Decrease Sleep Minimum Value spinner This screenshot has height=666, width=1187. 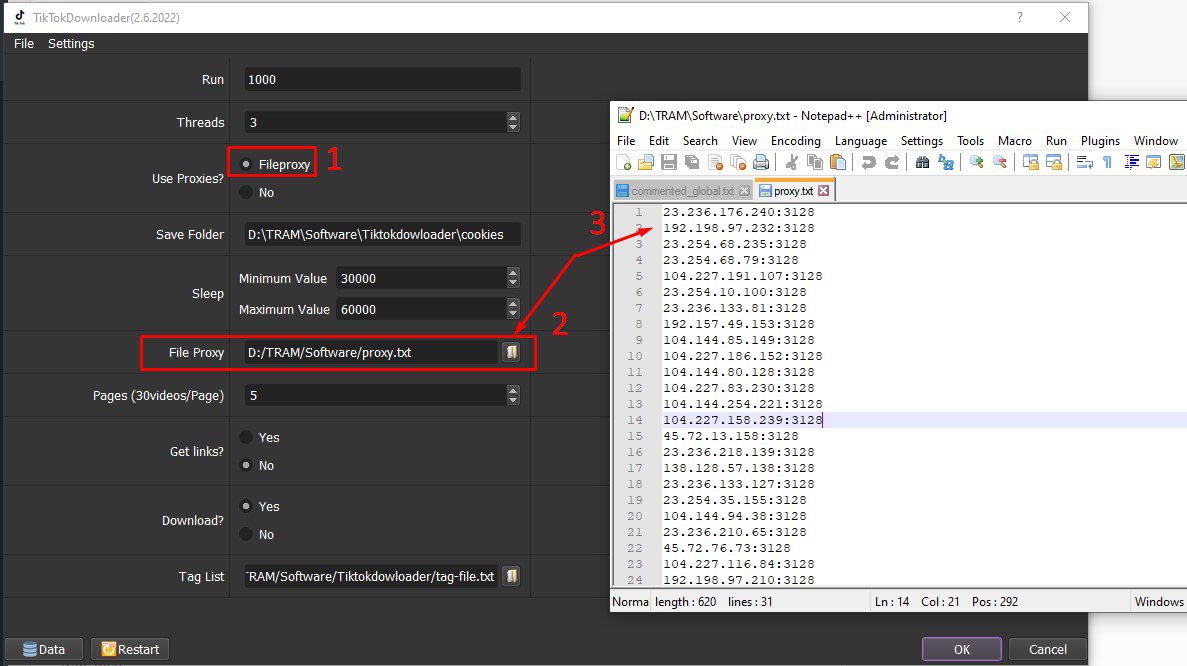513,282
